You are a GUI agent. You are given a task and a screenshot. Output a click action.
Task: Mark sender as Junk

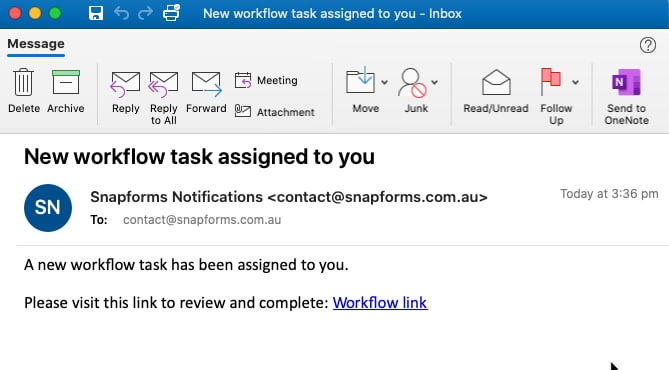coord(416,91)
